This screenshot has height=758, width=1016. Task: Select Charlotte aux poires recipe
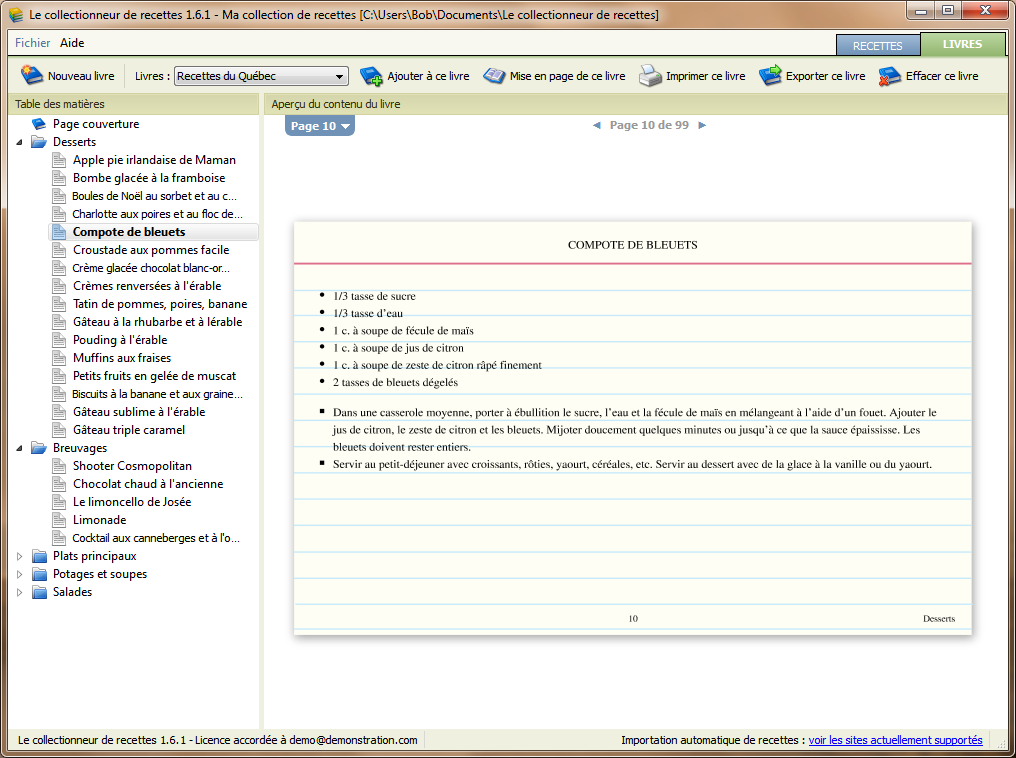(x=157, y=214)
